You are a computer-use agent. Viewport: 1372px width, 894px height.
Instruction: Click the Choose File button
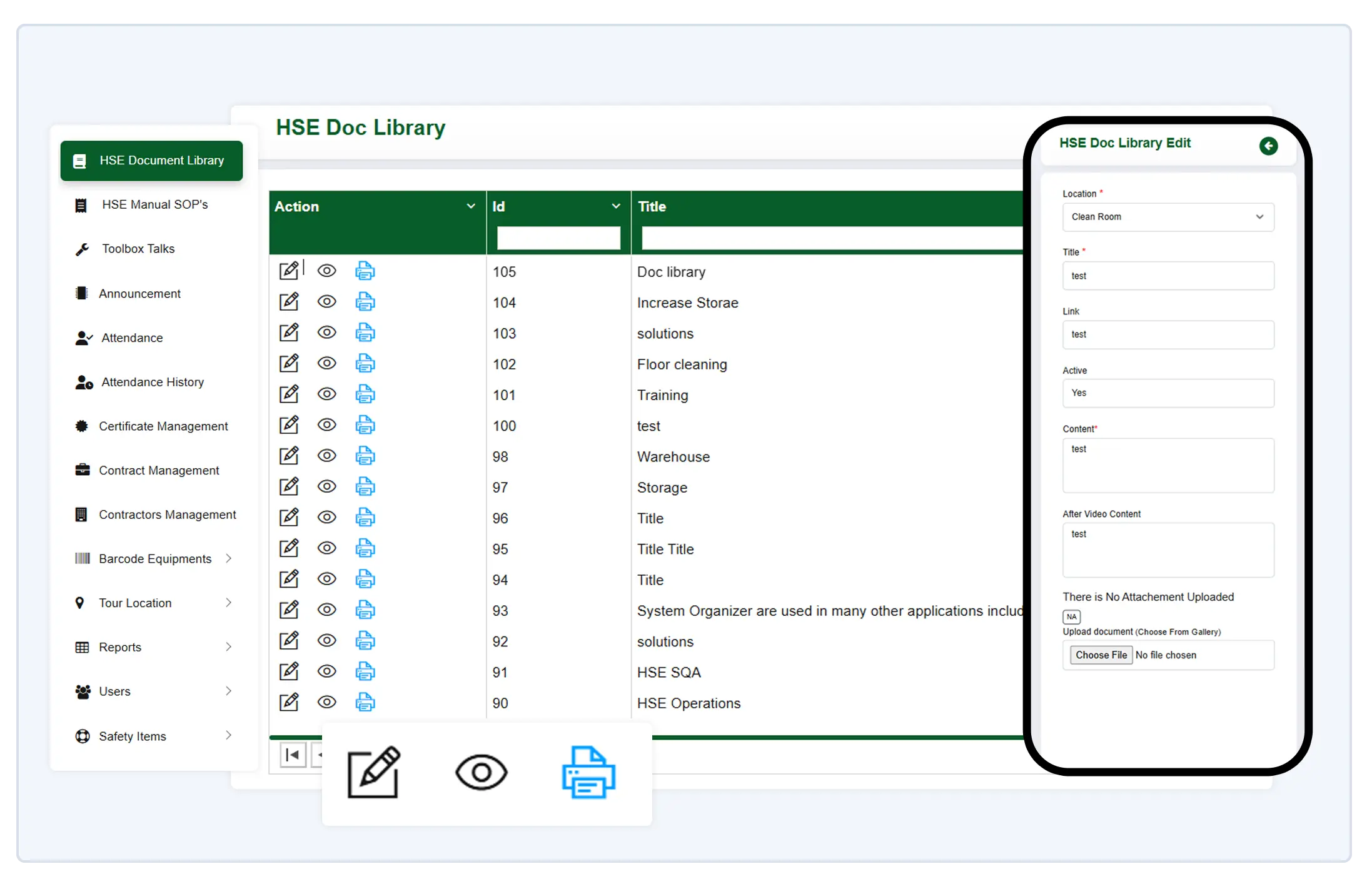point(1101,655)
